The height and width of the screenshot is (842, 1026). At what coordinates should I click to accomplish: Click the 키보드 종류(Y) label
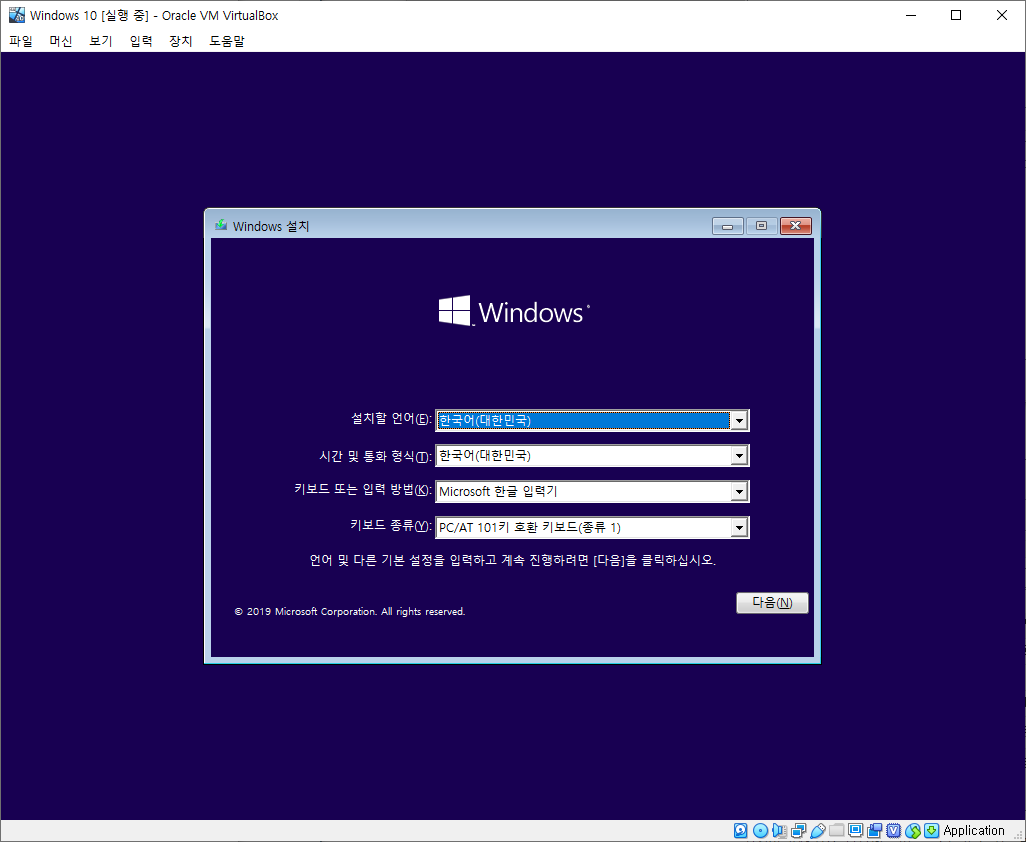tap(391, 525)
